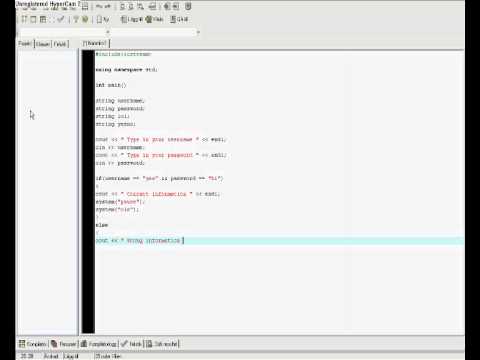Click the 'else' keyword line
Viewport: 480px width, 360px height.
click(x=102, y=225)
